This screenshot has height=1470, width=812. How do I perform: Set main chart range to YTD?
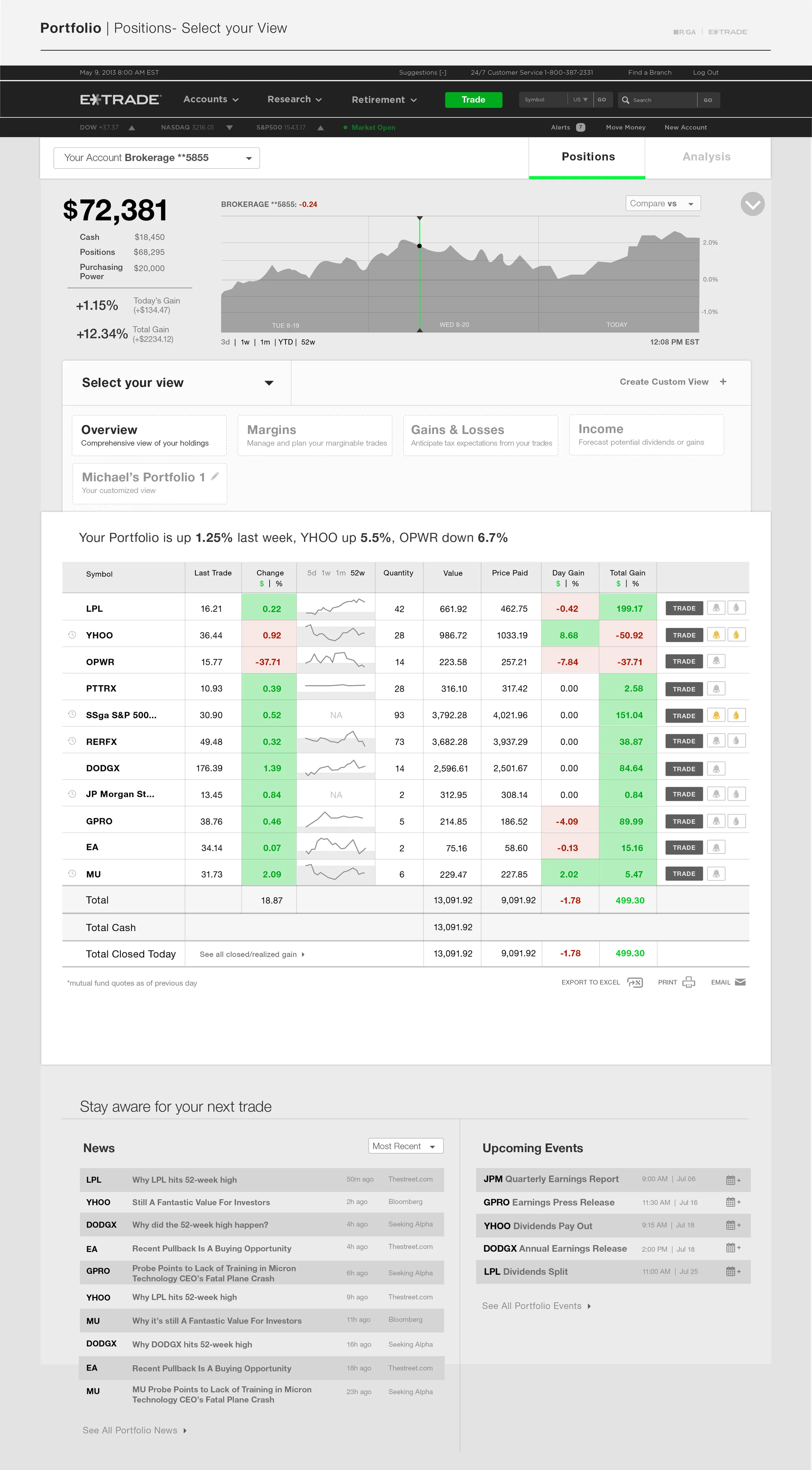[285, 342]
